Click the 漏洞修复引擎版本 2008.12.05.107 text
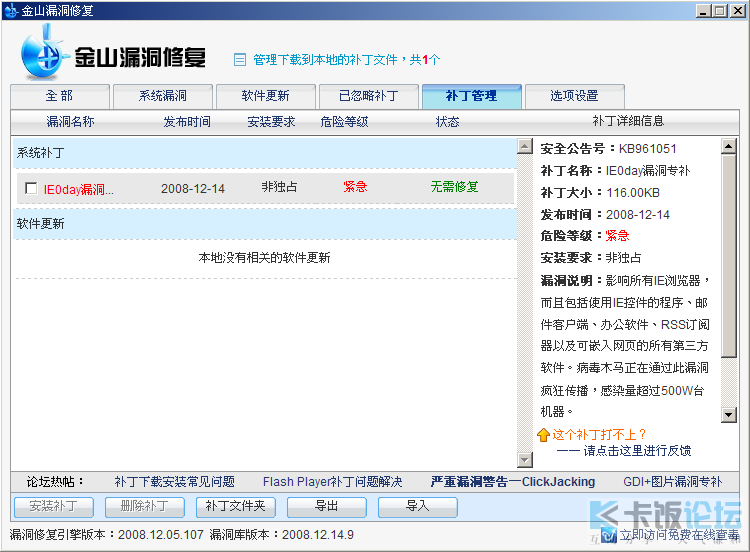The image size is (750, 552). [x=107, y=535]
